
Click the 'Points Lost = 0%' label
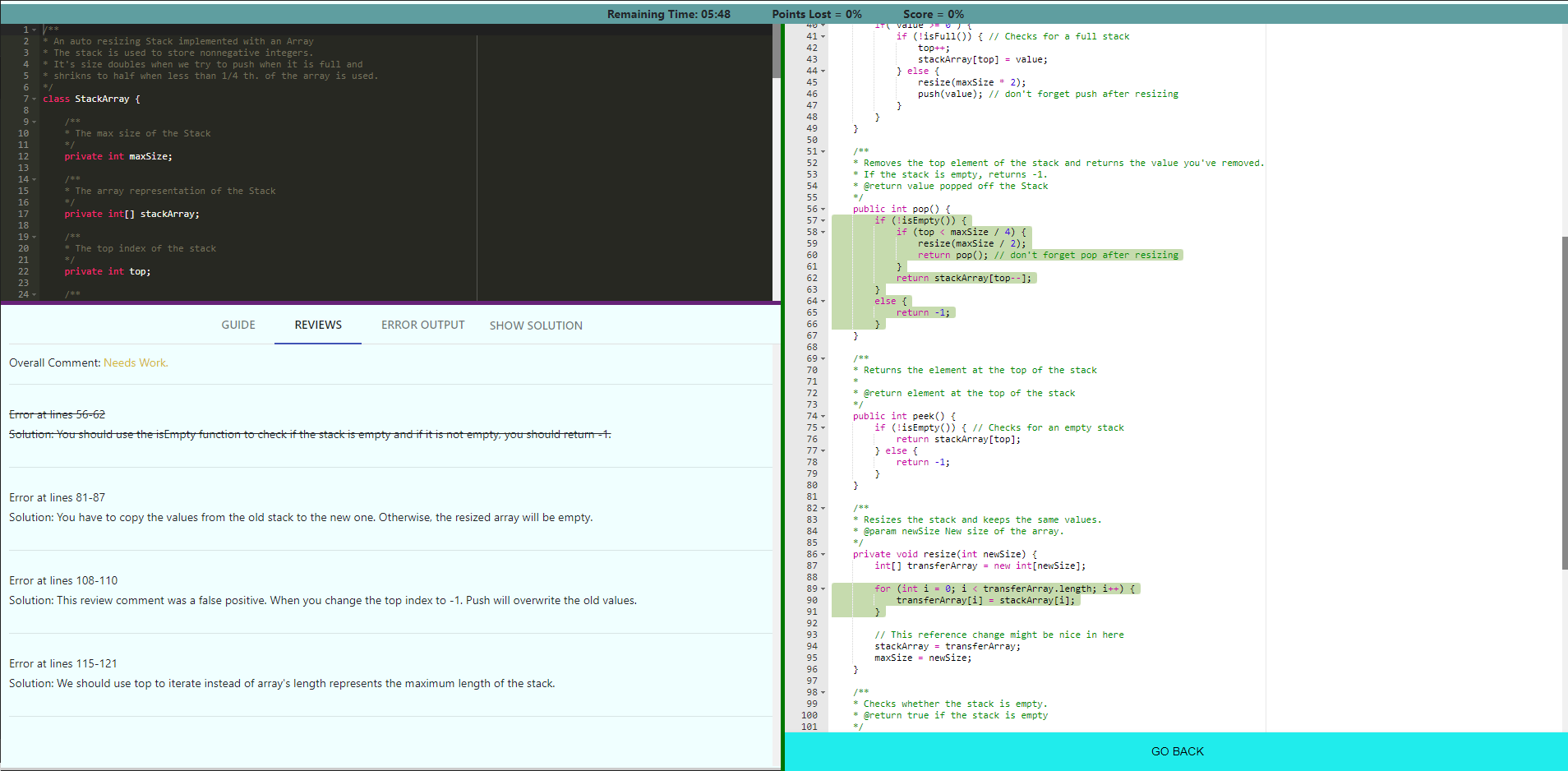(817, 14)
